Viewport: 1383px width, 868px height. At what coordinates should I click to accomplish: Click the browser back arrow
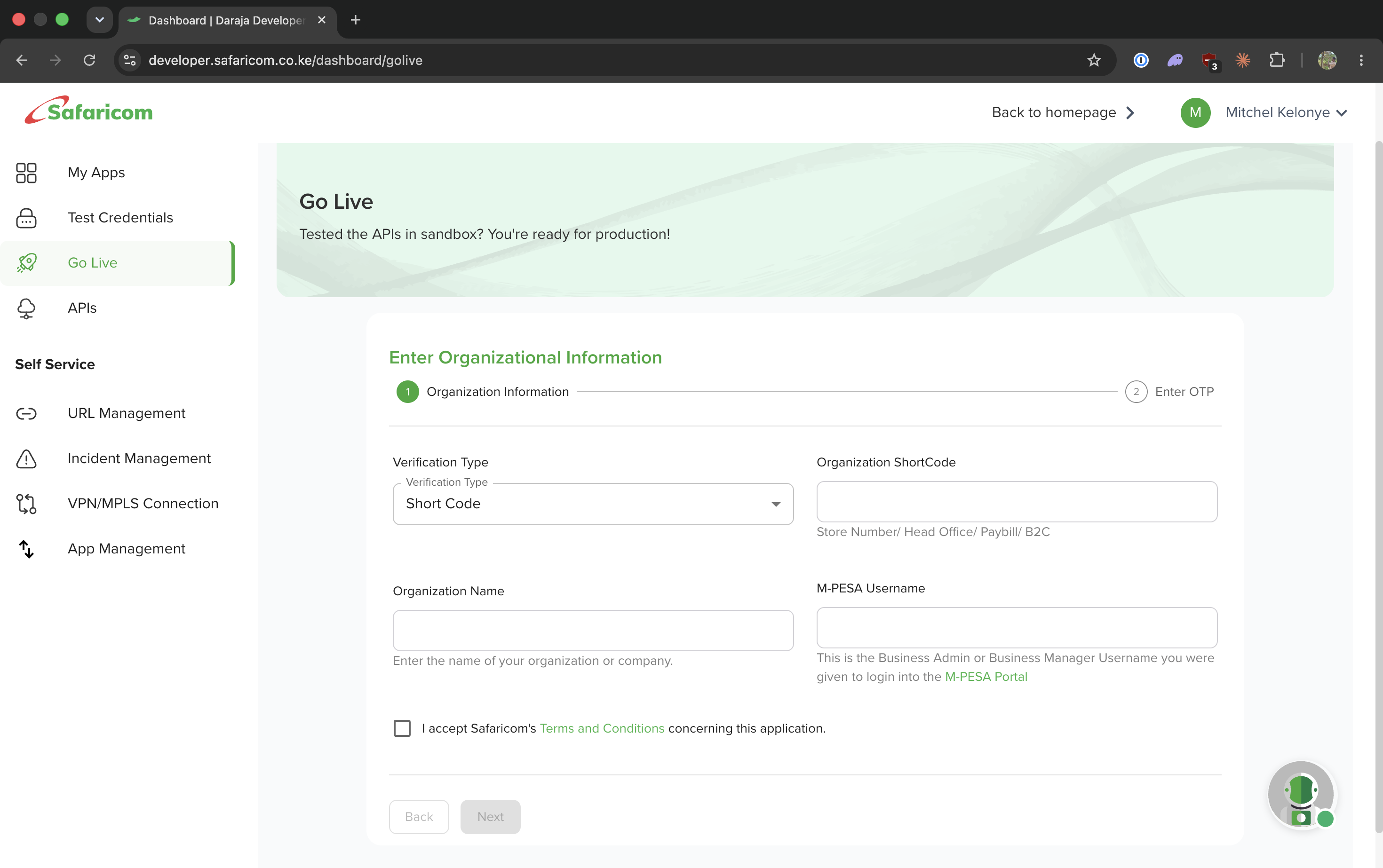[22, 60]
